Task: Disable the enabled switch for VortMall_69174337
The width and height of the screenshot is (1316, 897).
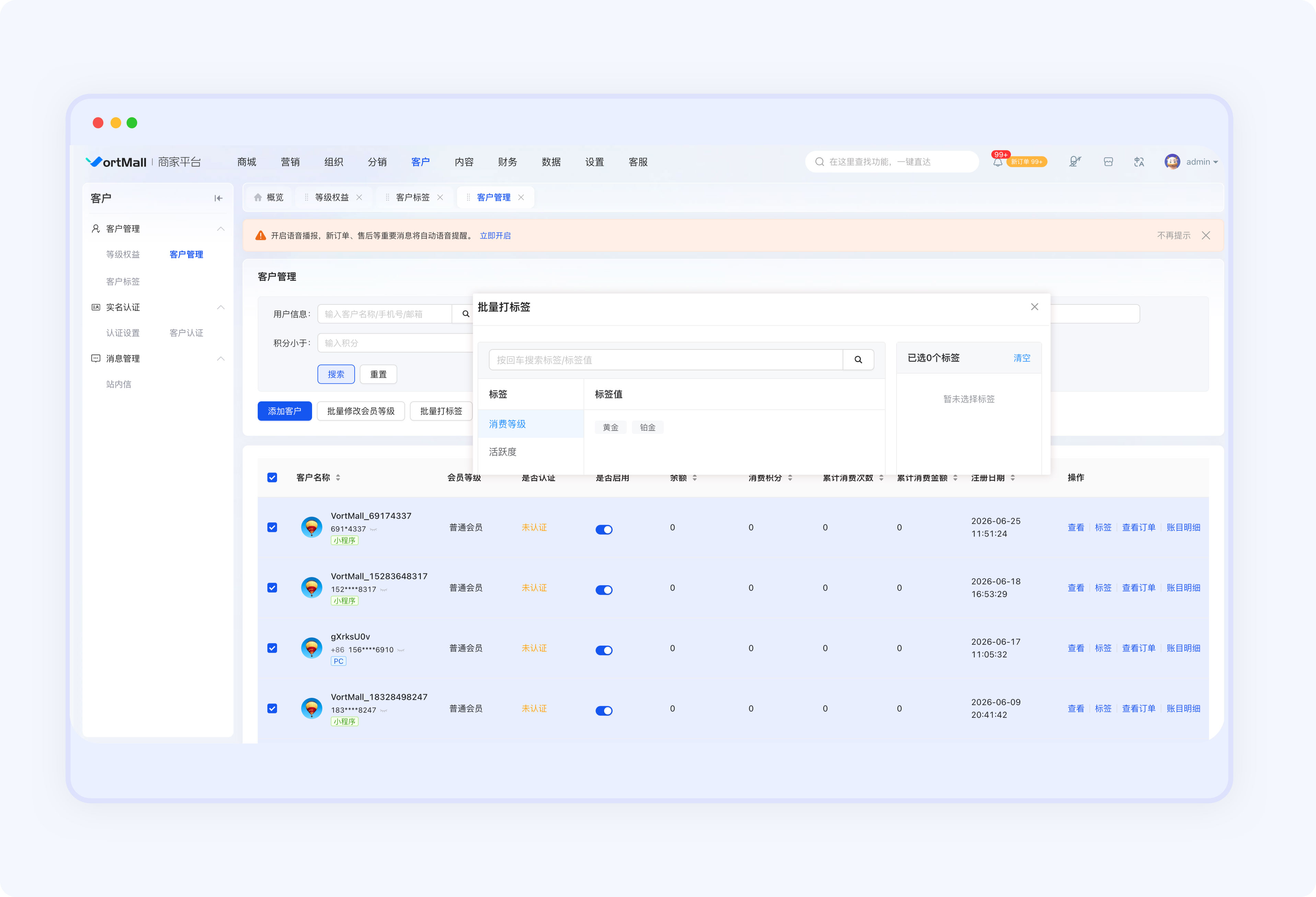Action: 604,529
